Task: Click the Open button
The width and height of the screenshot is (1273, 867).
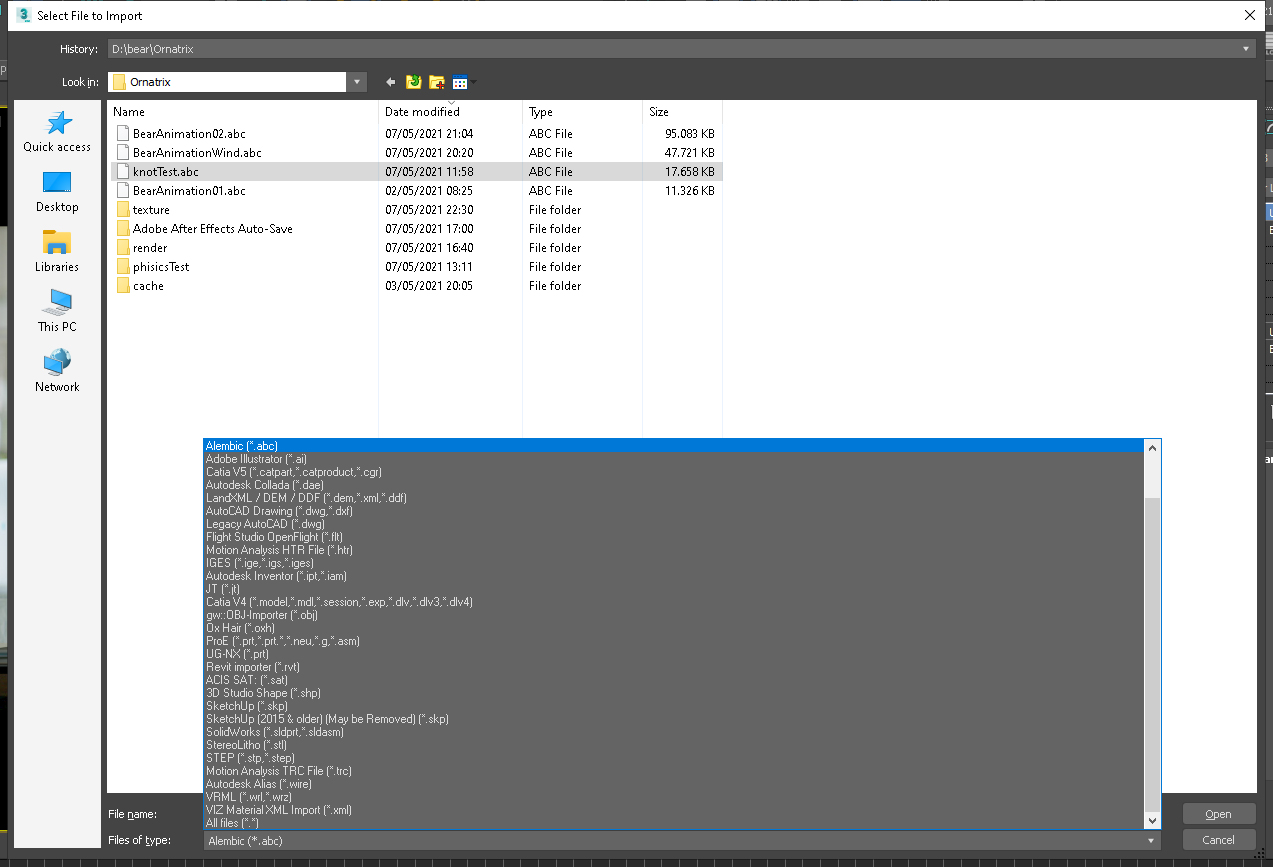Action: tap(1218, 814)
